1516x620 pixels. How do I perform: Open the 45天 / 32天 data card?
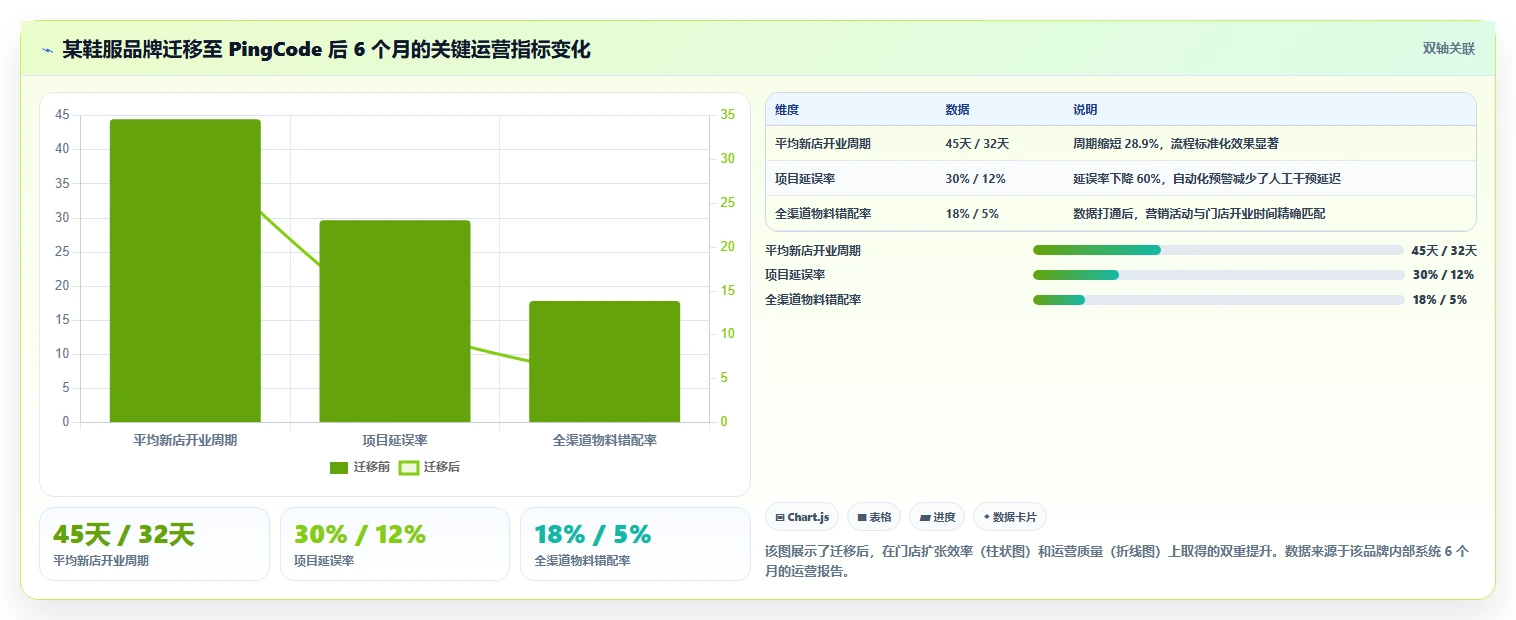pos(154,544)
